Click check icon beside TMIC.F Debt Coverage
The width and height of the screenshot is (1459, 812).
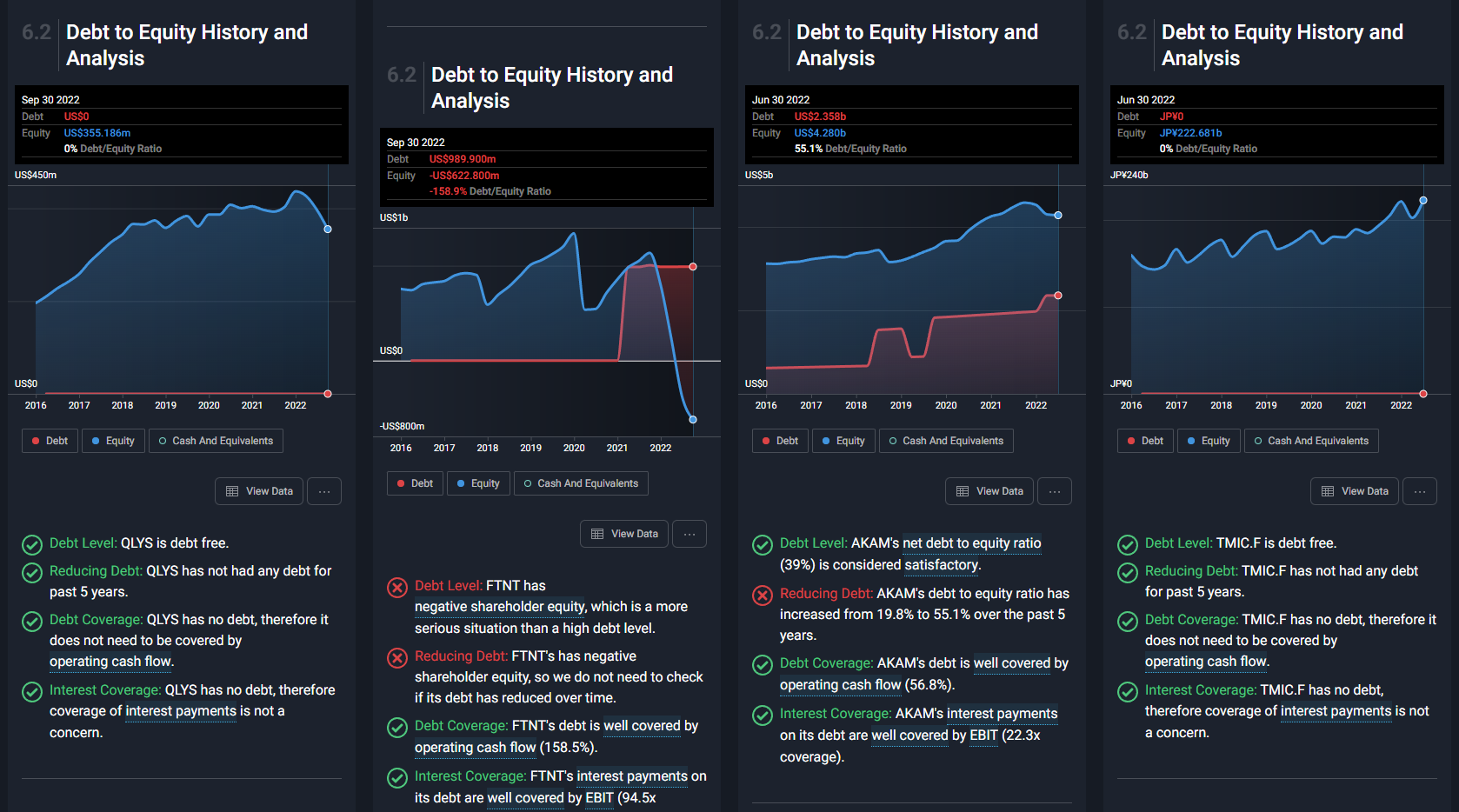tap(1128, 622)
